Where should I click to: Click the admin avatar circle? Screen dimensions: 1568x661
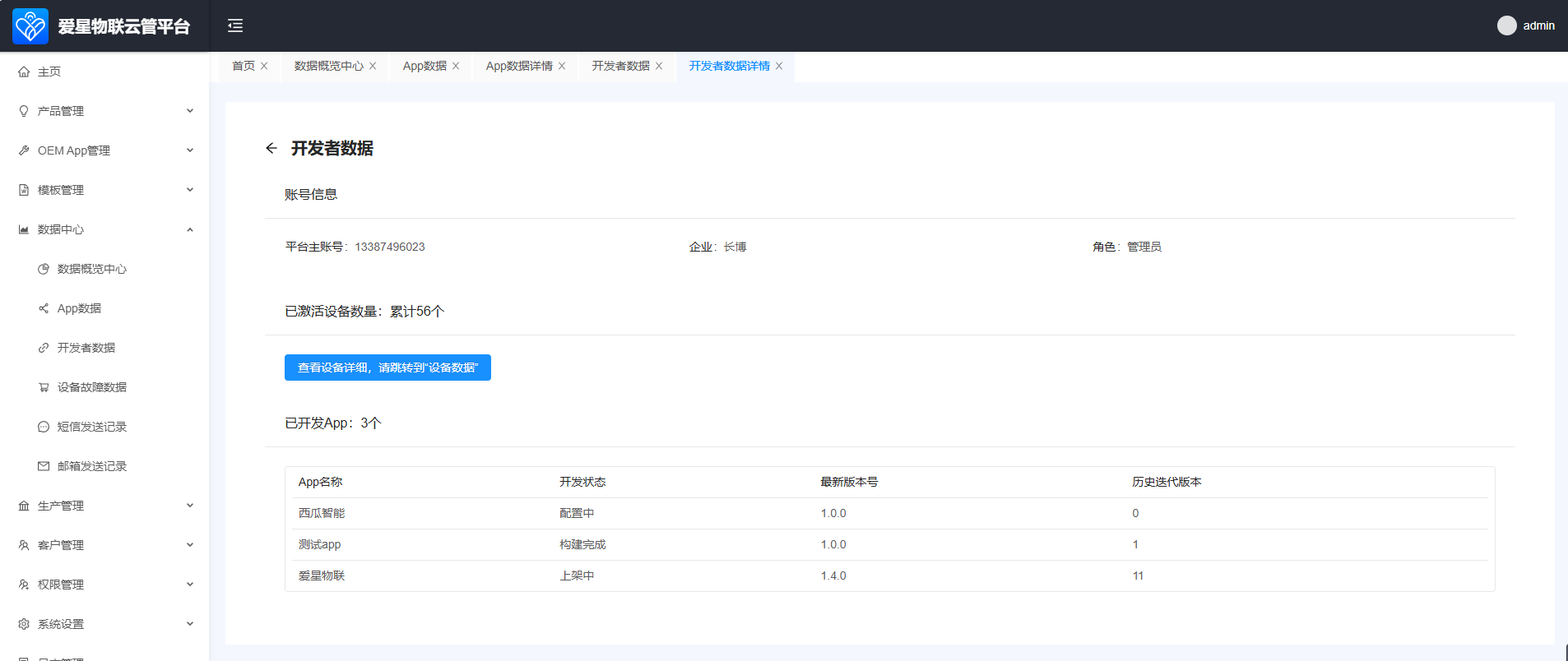tap(1506, 25)
